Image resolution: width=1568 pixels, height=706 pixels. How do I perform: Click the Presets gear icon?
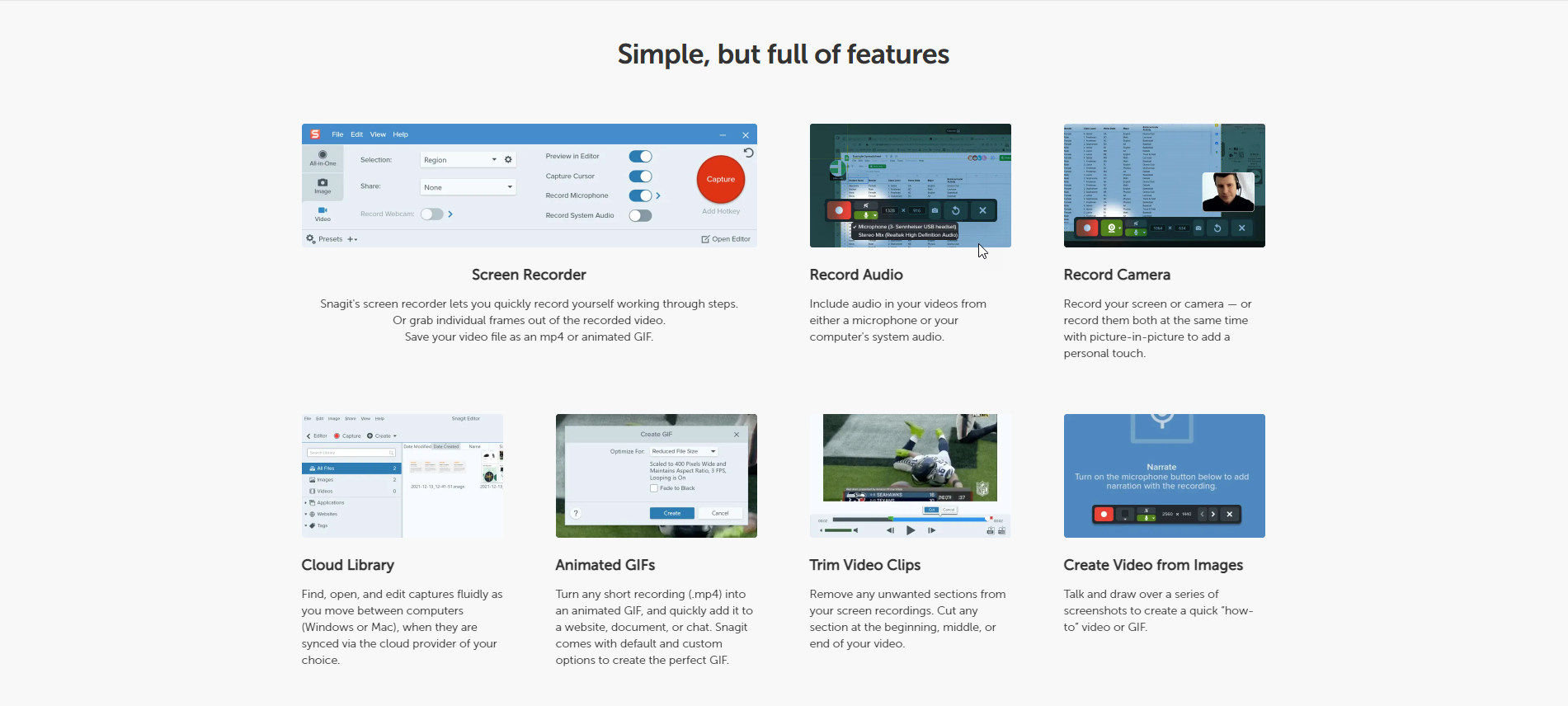coord(311,239)
